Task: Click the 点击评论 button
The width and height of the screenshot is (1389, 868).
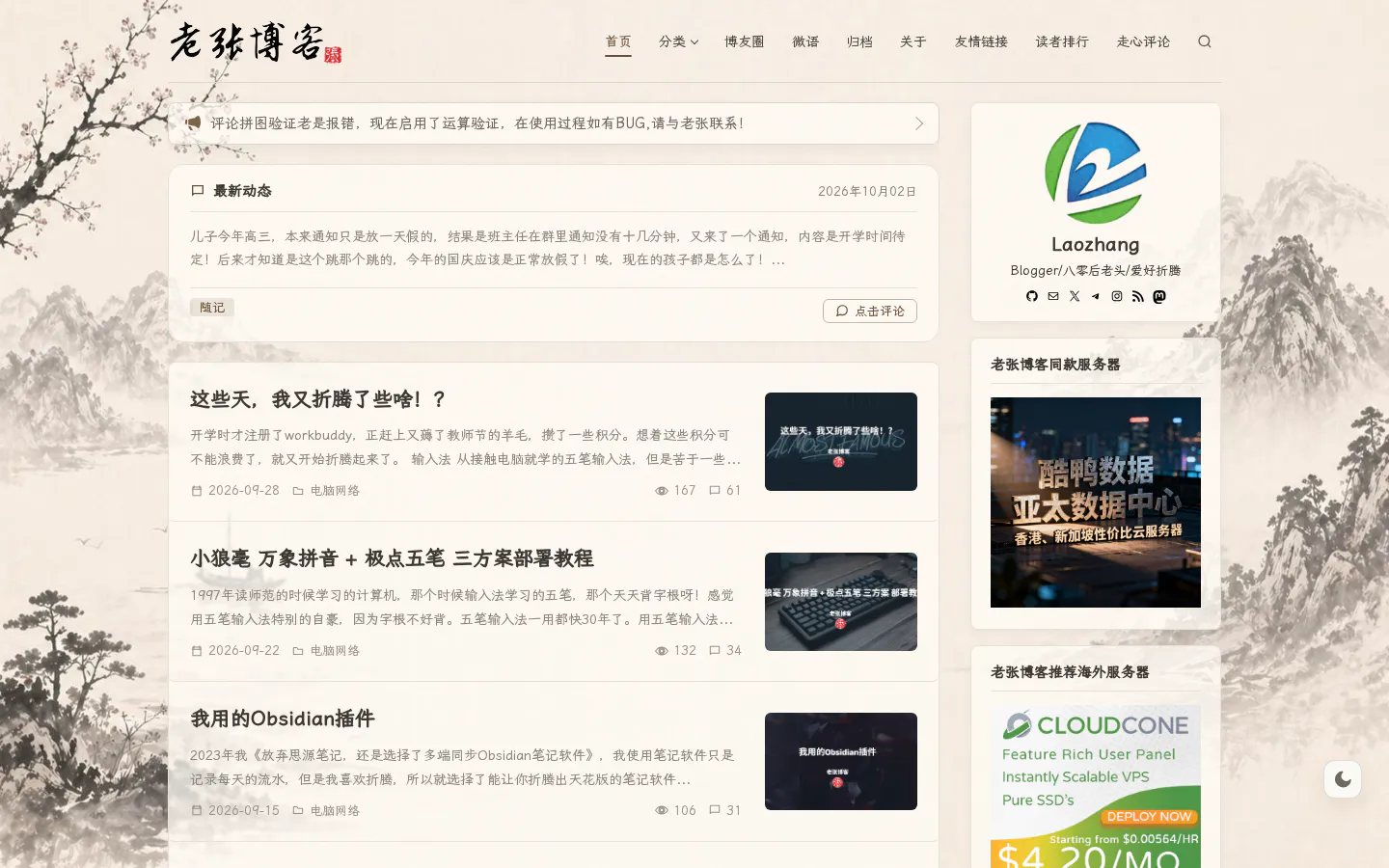Action: point(870,311)
